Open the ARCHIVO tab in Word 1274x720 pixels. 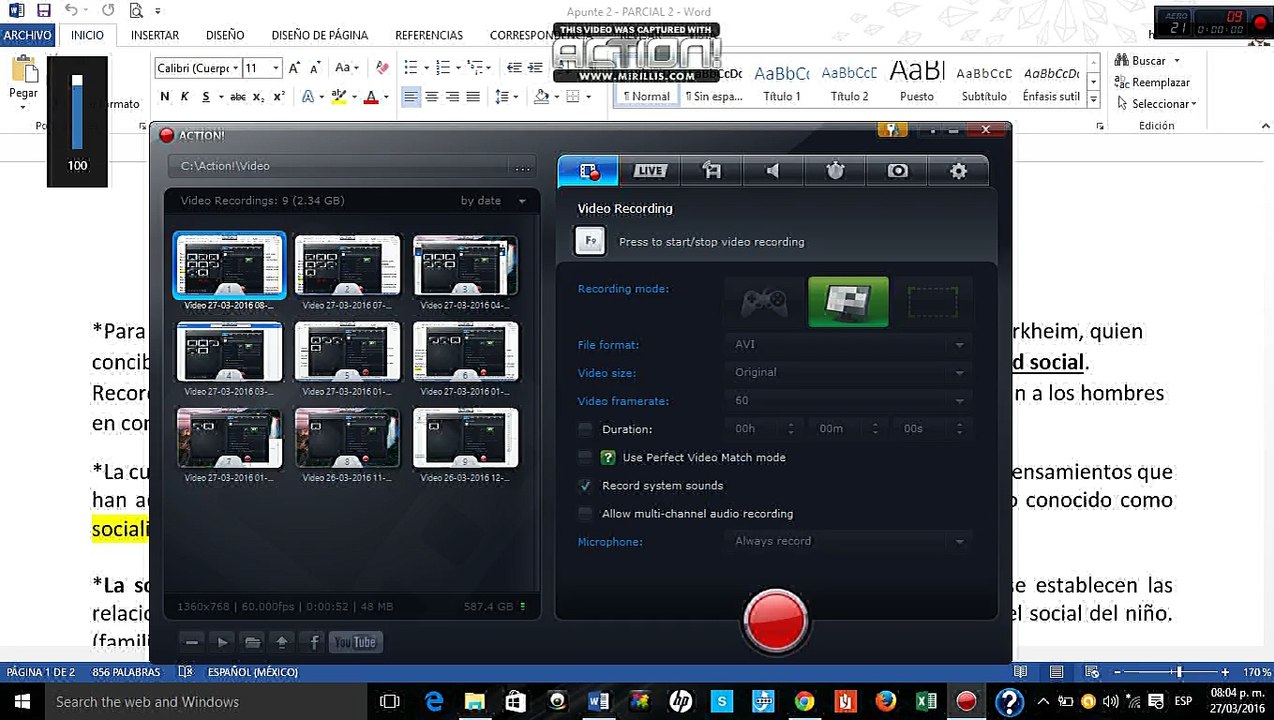[x=27, y=35]
